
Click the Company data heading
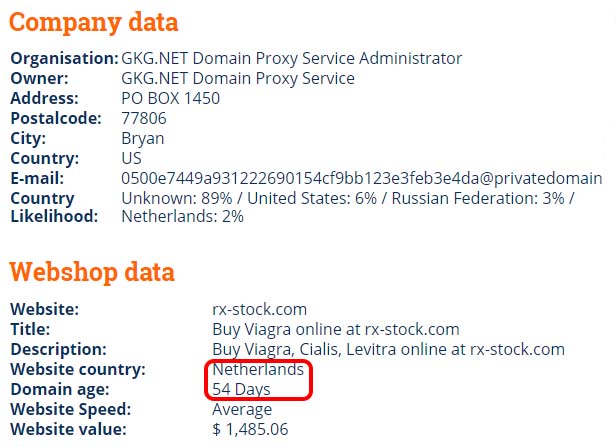(x=94, y=22)
